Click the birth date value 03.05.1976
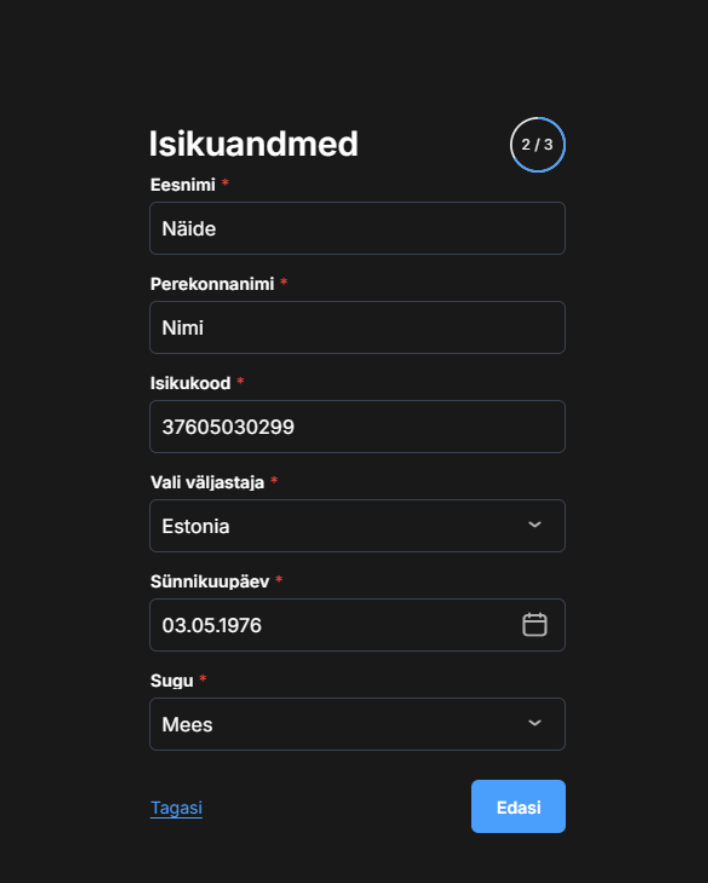 212,626
